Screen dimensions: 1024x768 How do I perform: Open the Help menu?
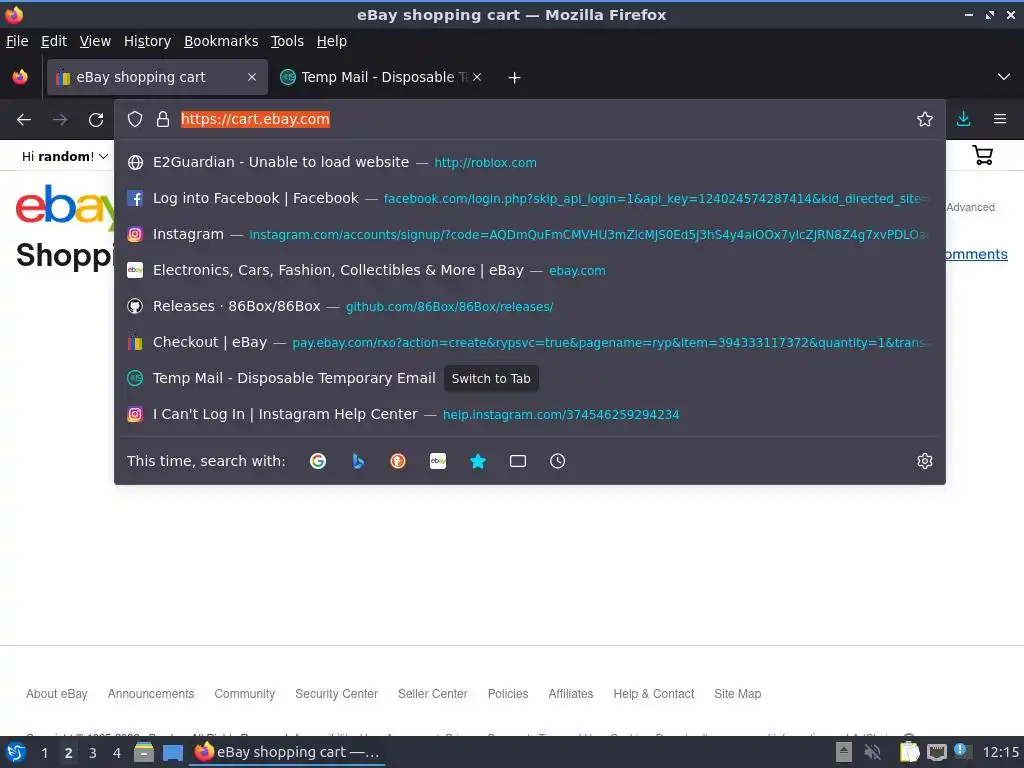(331, 41)
